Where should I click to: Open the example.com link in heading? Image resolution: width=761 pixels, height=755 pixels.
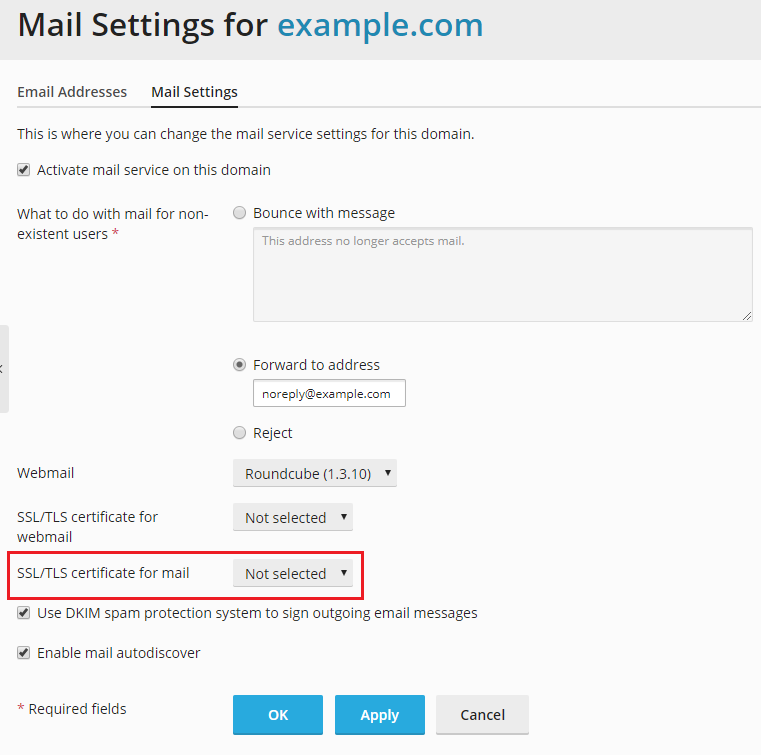(380, 25)
